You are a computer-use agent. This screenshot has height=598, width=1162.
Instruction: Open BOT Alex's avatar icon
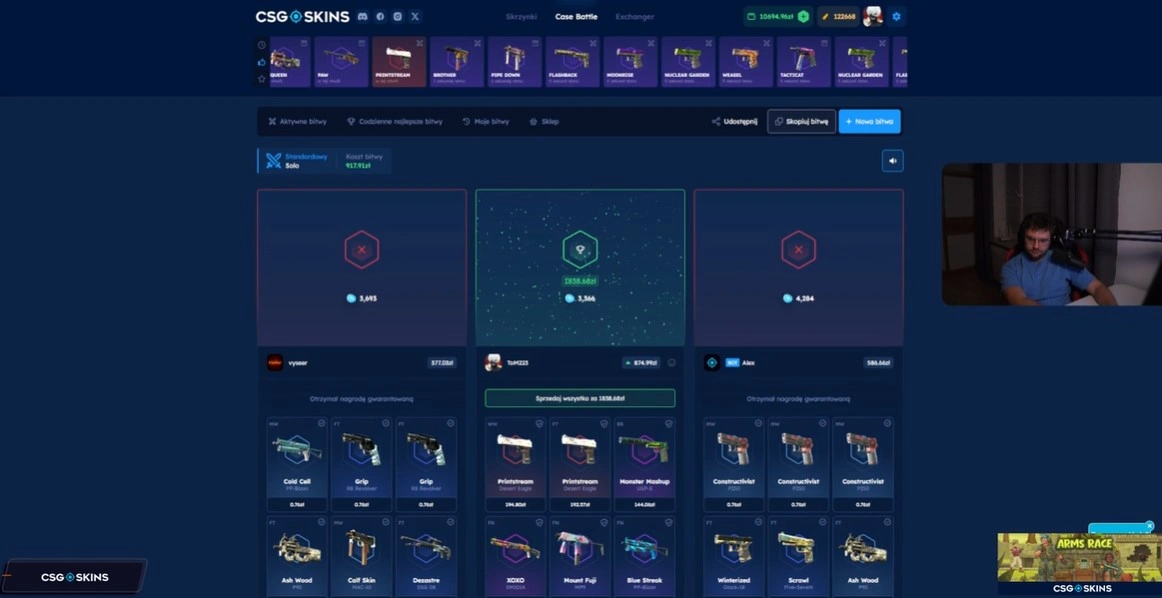click(711, 362)
